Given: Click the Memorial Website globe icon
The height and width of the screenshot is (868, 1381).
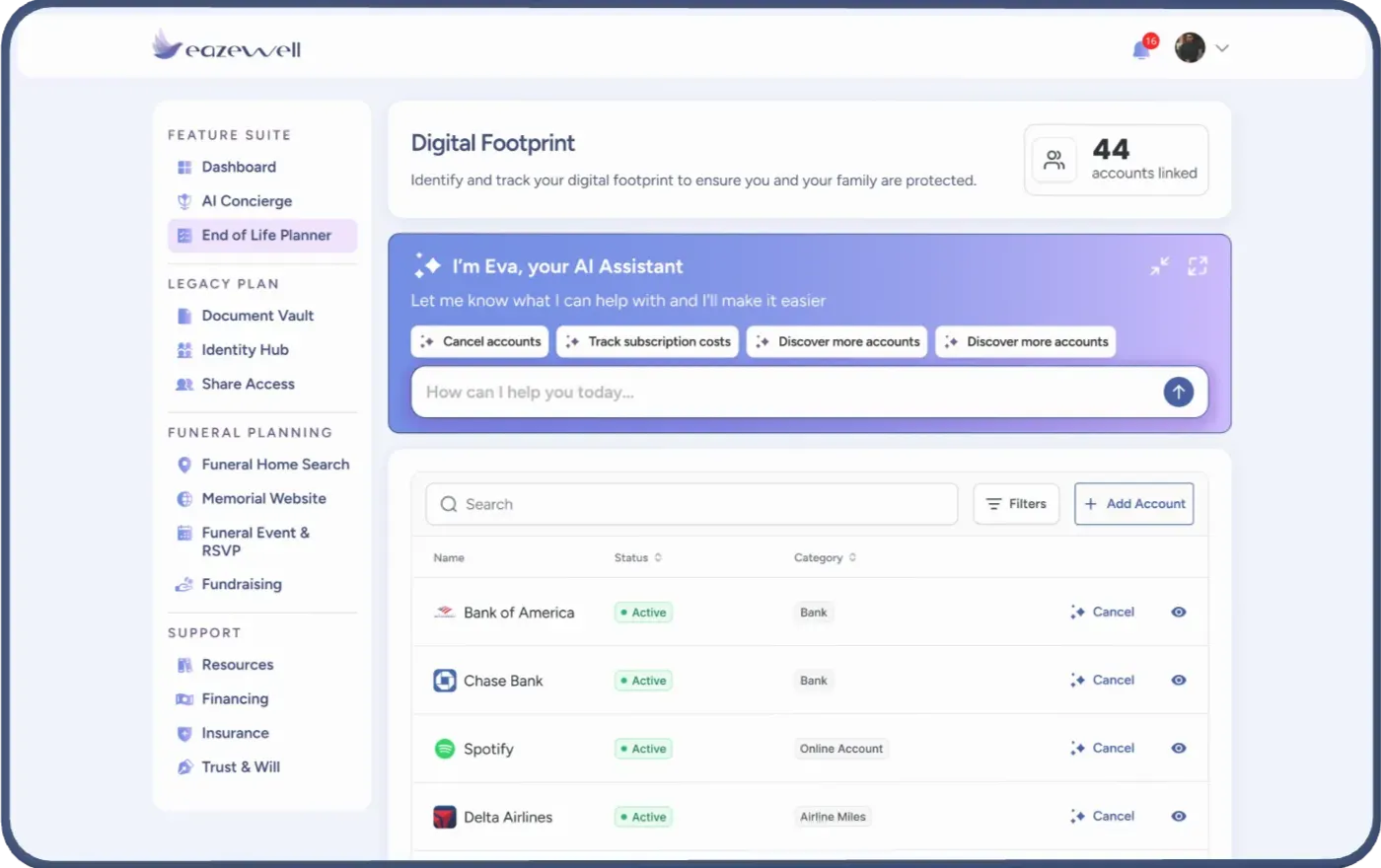Looking at the screenshot, I should tap(184, 498).
